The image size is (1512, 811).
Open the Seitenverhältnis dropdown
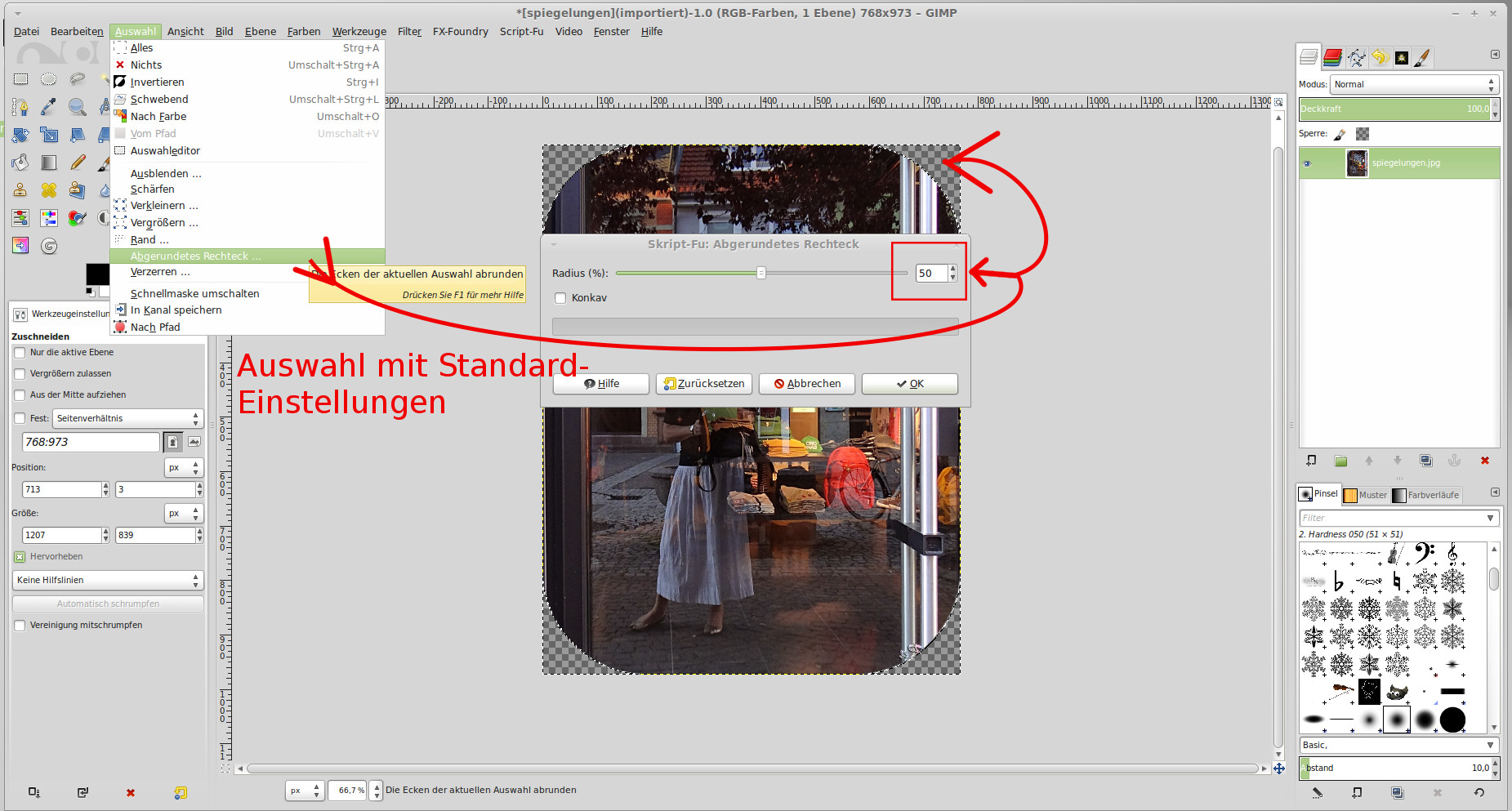[x=127, y=418]
